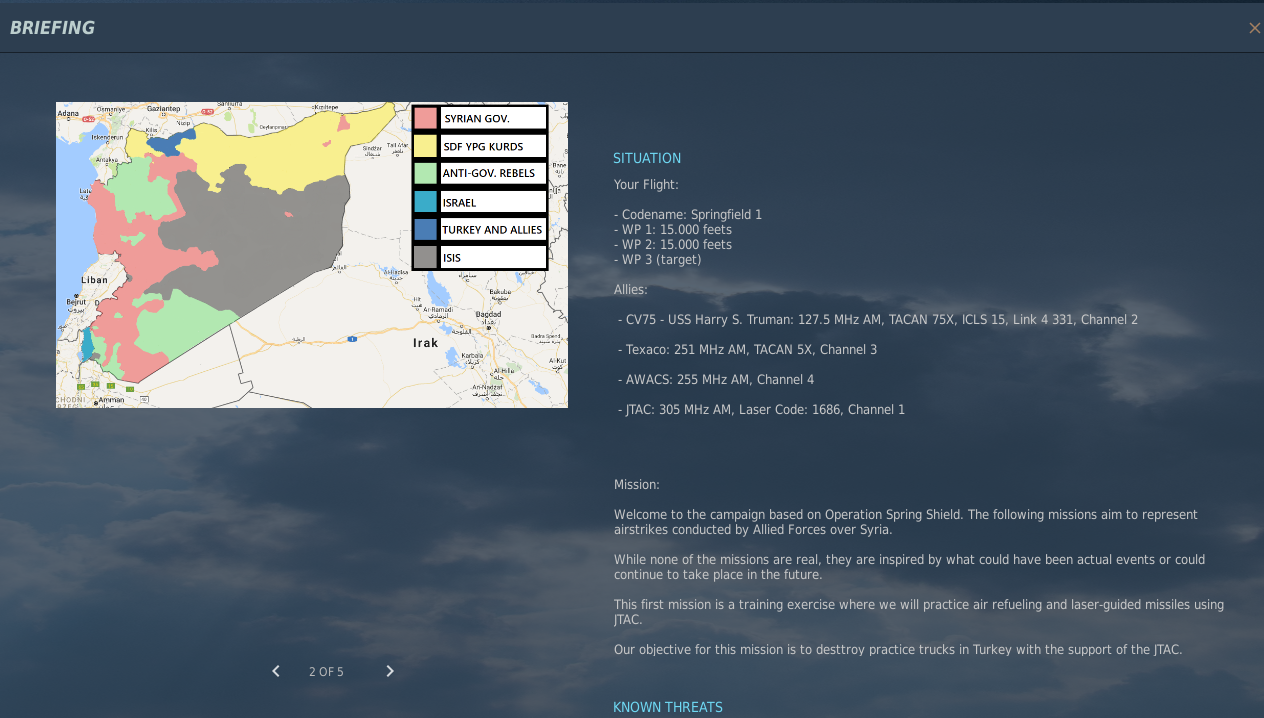Click the JTAC laser code 1686 line
The image size is (1264, 718).
pos(761,409)
